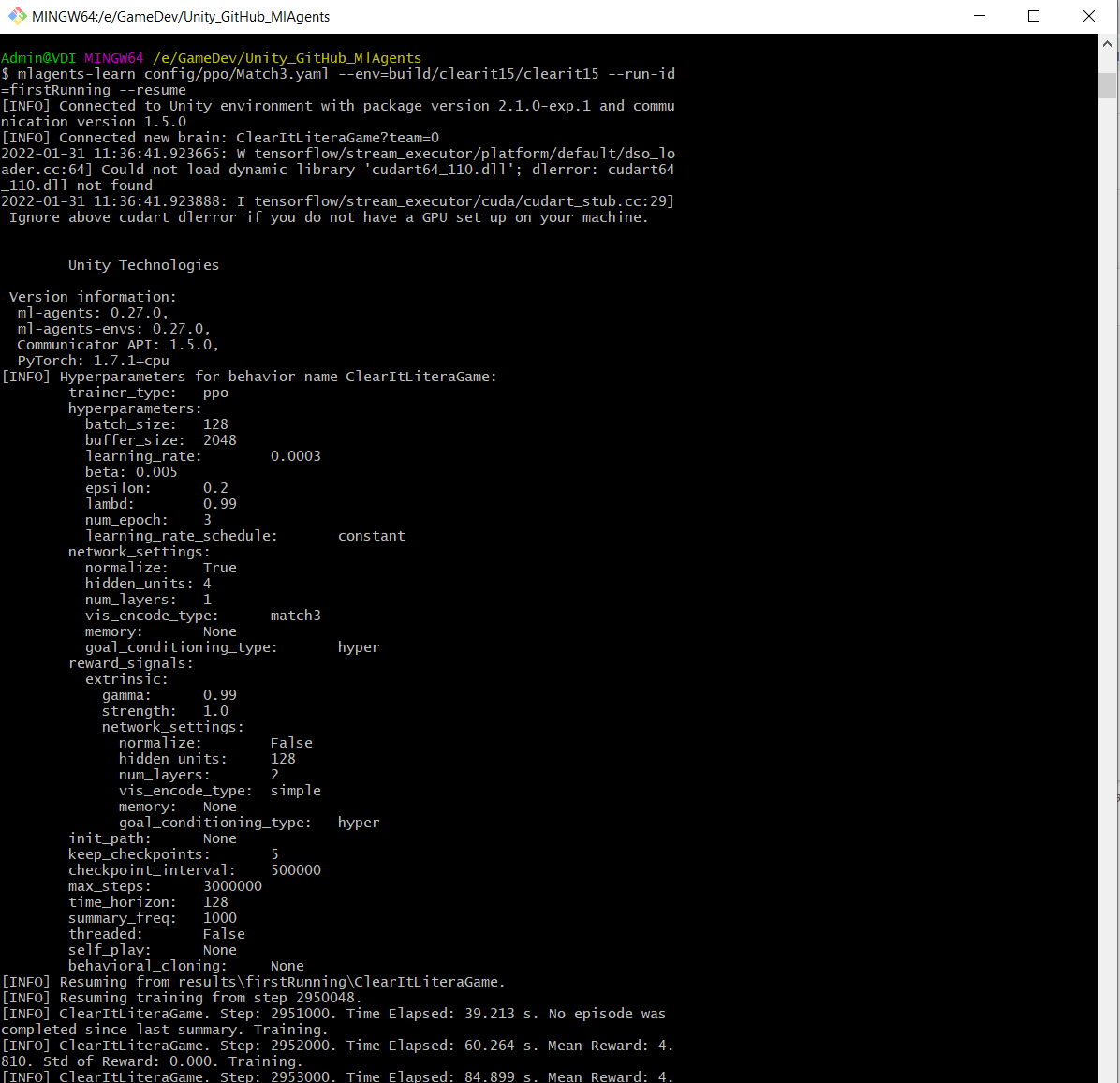
Task: Click the learning_rate value 0.0003
Action: click(x=296, y=455)
